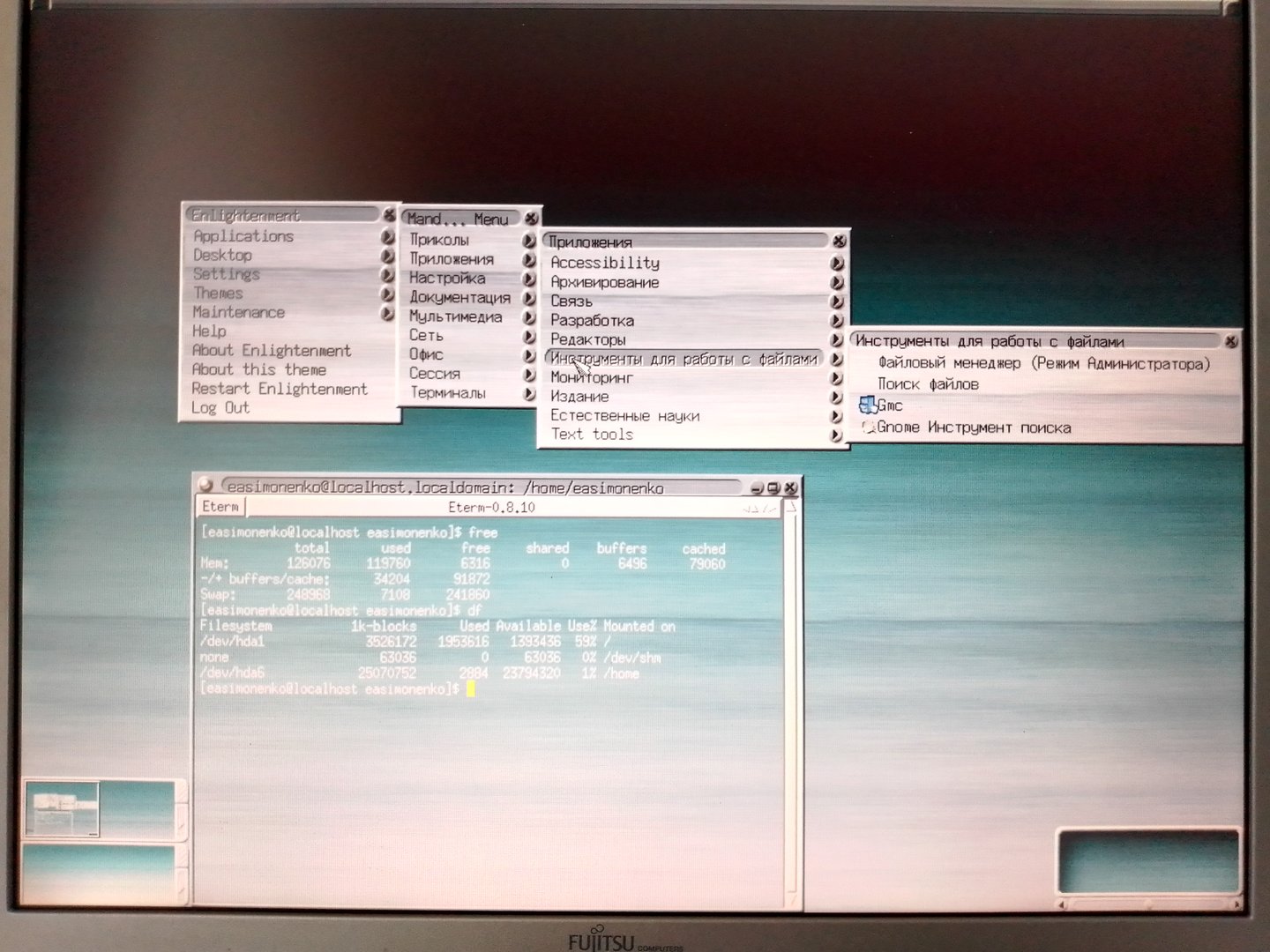
Task: Open Сессия in the Mandrake menu
Action: pos(434,374)
